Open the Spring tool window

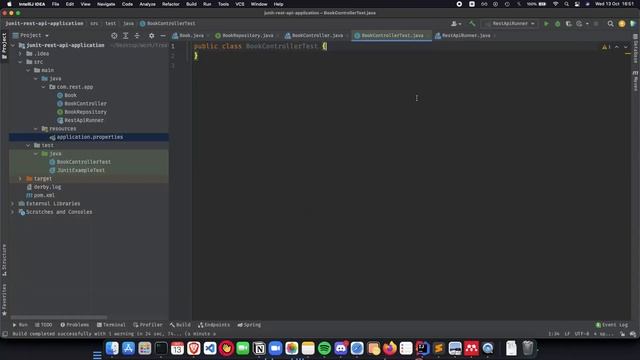coord(249,325)
